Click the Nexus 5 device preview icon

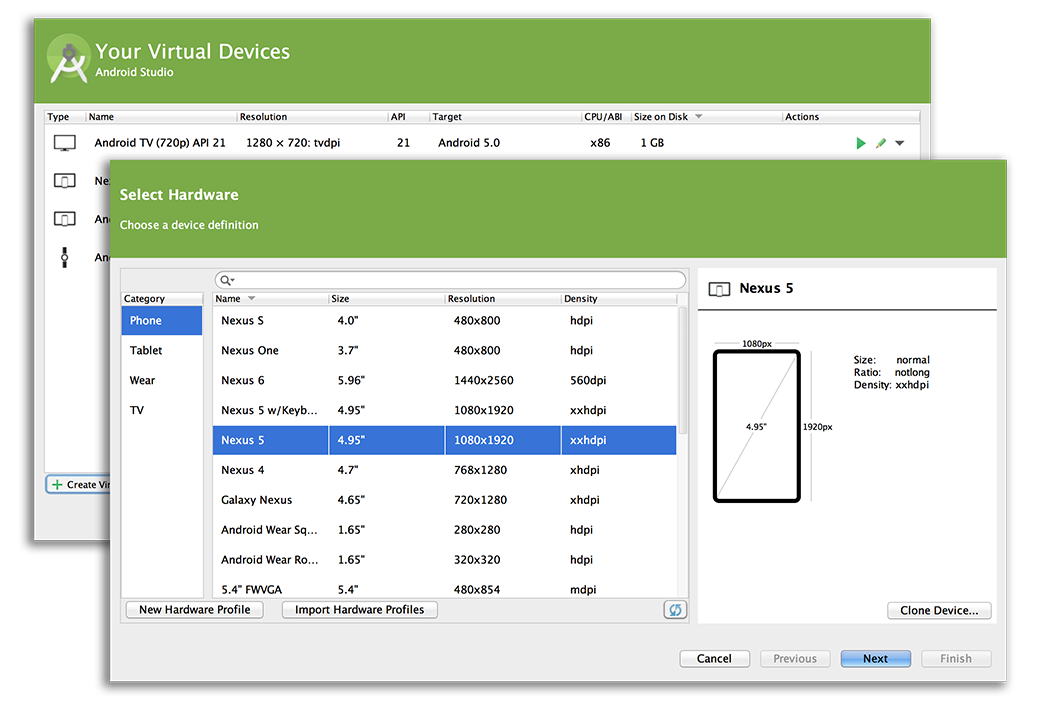click(x=719, y=289)
